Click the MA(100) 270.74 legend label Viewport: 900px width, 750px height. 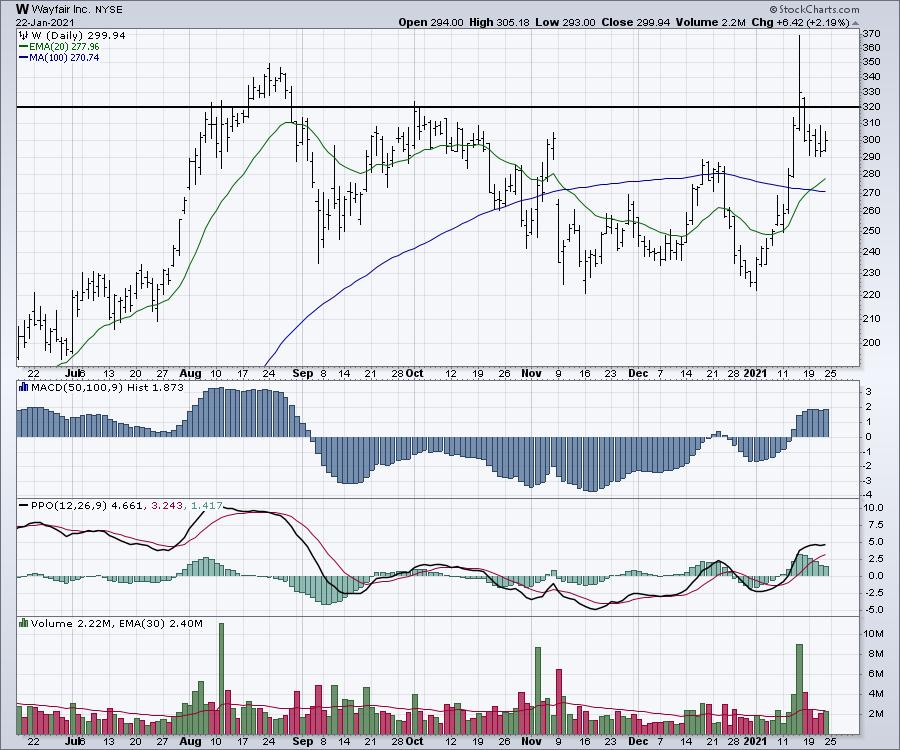(64, 57)
